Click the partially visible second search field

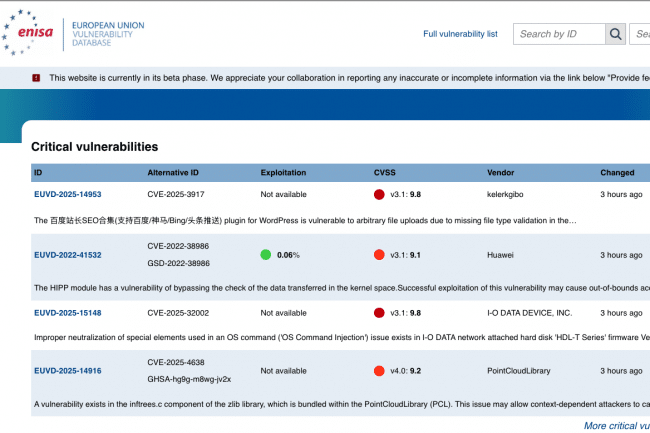[640, 34]
